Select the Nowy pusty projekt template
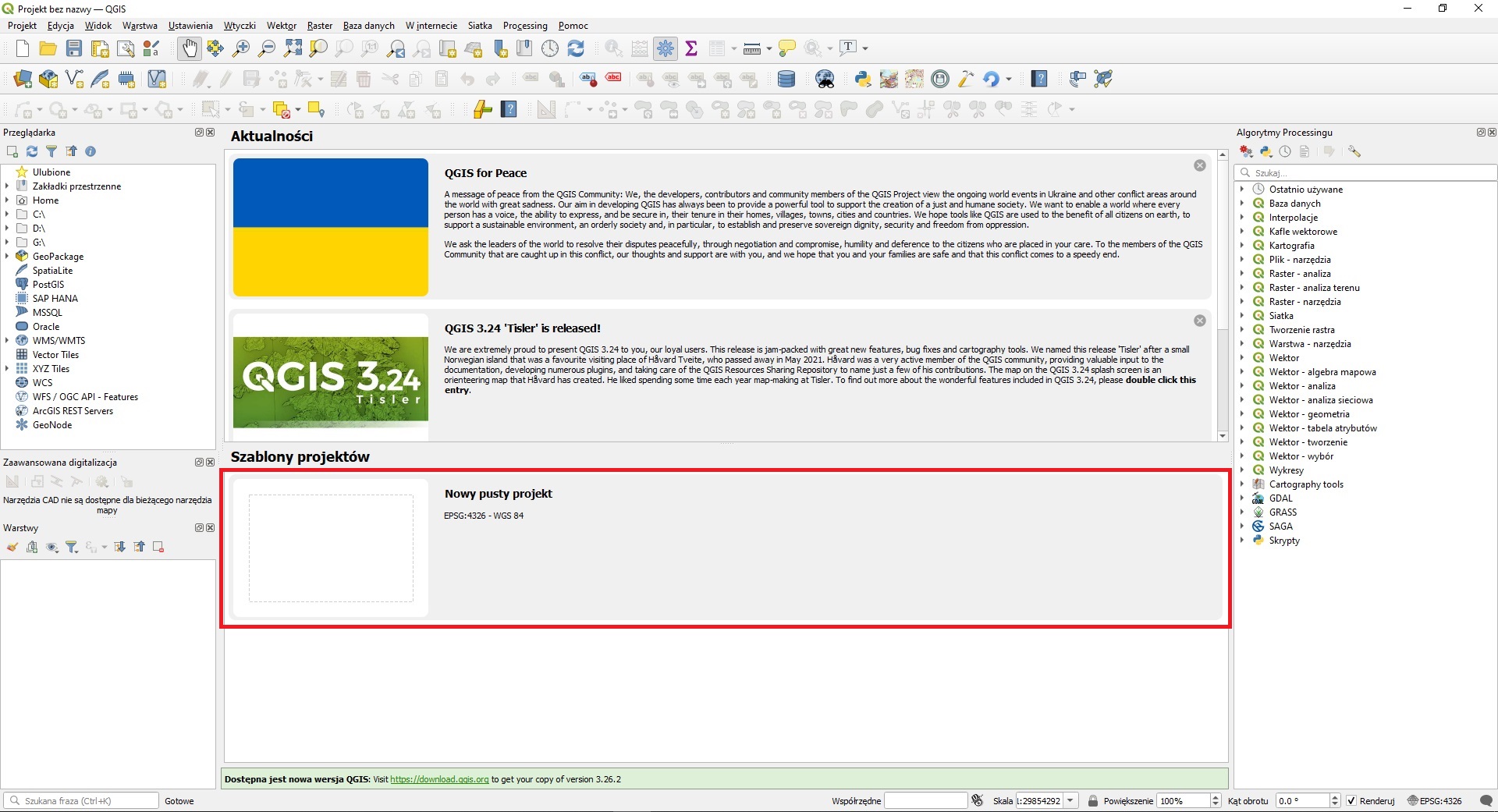This screenshot has width=1498, height=812. (x=726, y=548)
